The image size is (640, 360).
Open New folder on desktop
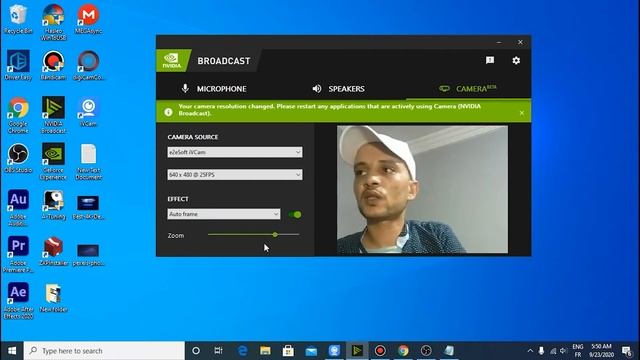pyautogui.click(x=53, y=298)
